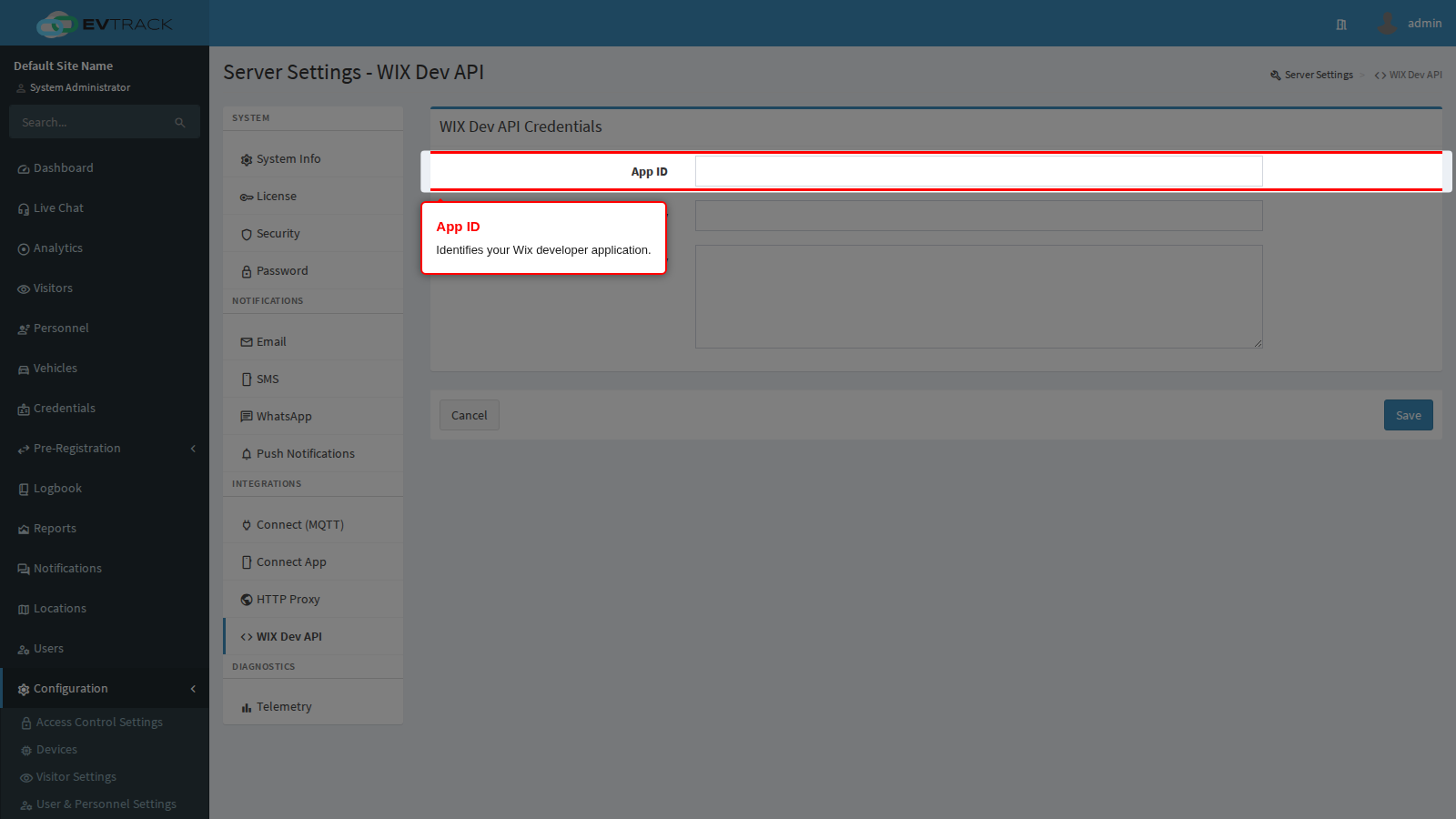Image resolution: width=1456 pixels, height=819 pixels.
Task: Click the Credentials badge icon
Action: 24,409
